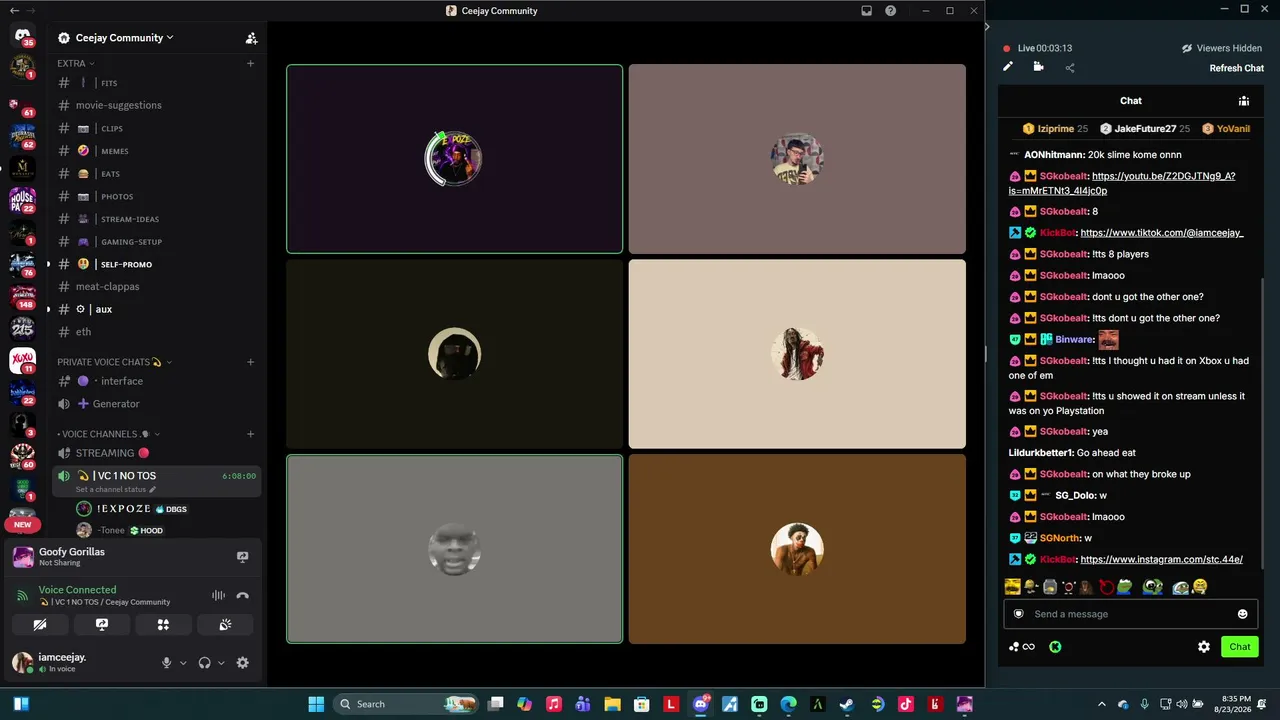
Task: Click the Goofy Gorillas share screen icon
Action: coord(242,557)
